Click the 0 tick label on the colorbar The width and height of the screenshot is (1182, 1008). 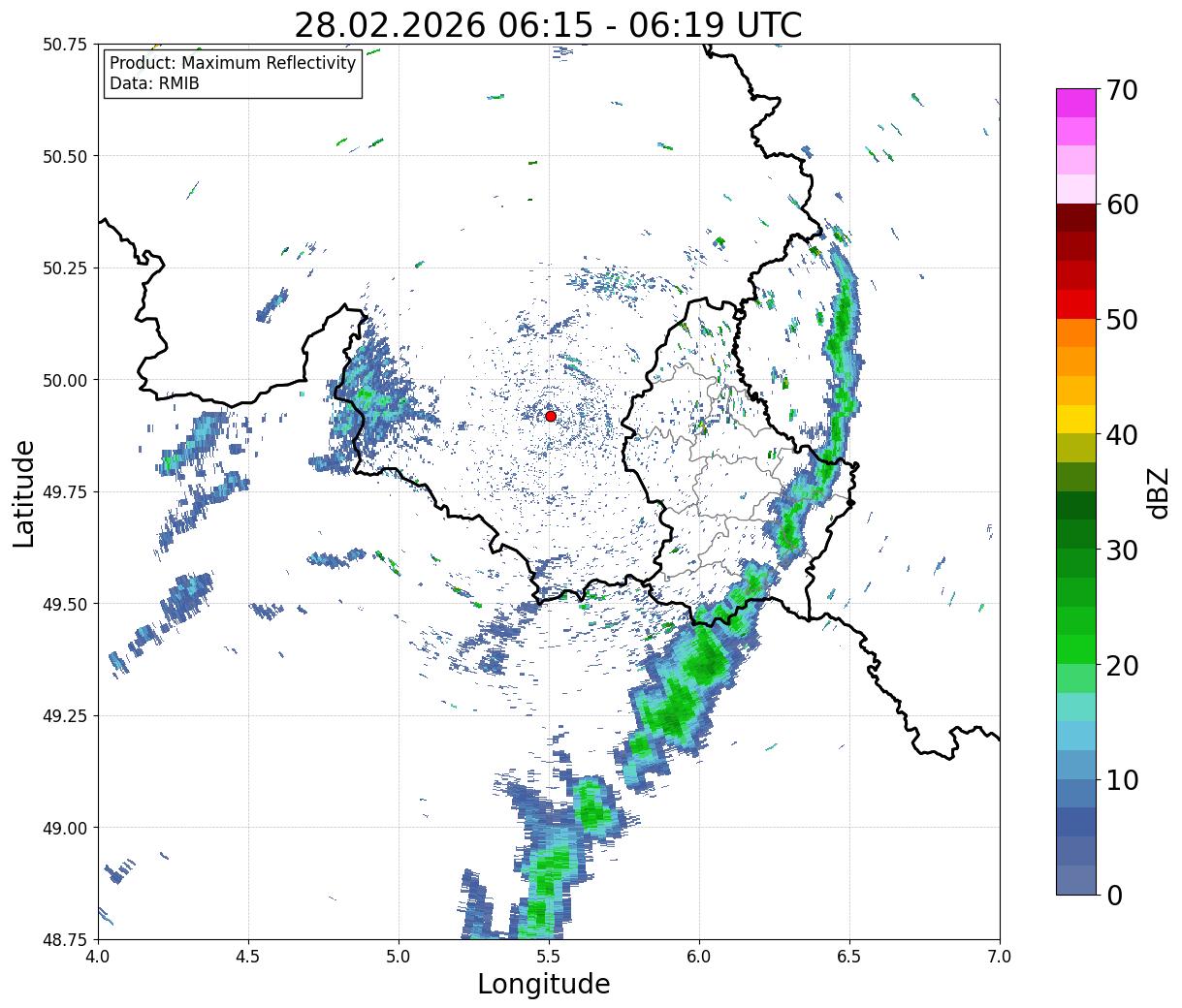(1114, 896)
